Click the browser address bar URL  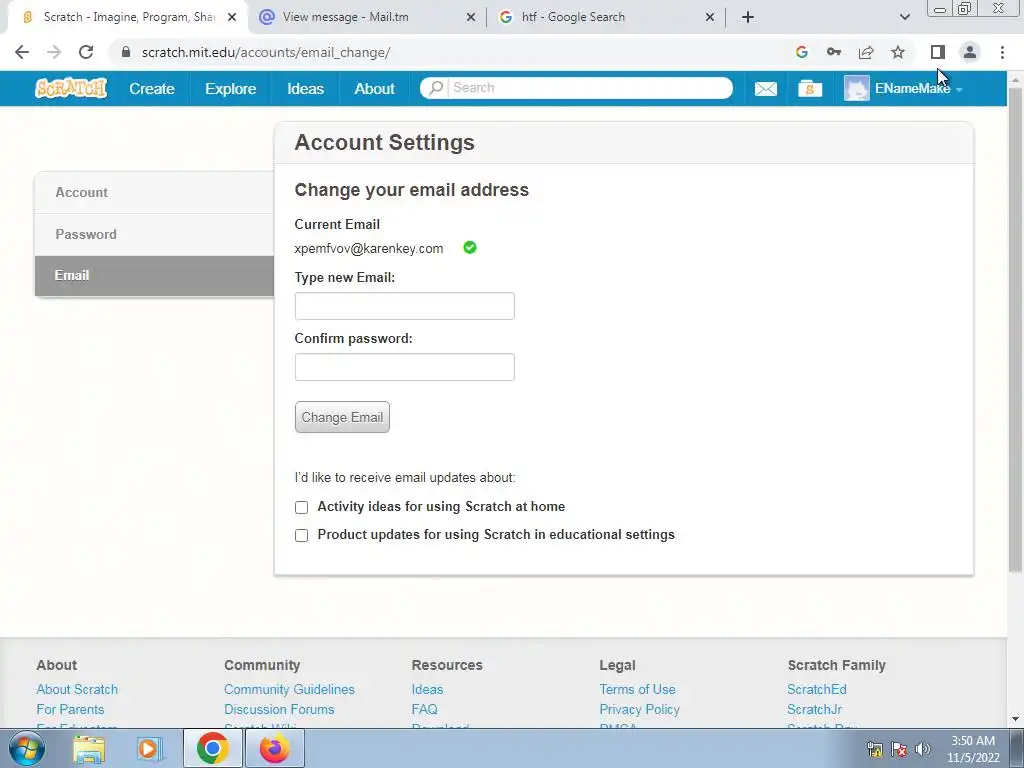coord(266,52)
